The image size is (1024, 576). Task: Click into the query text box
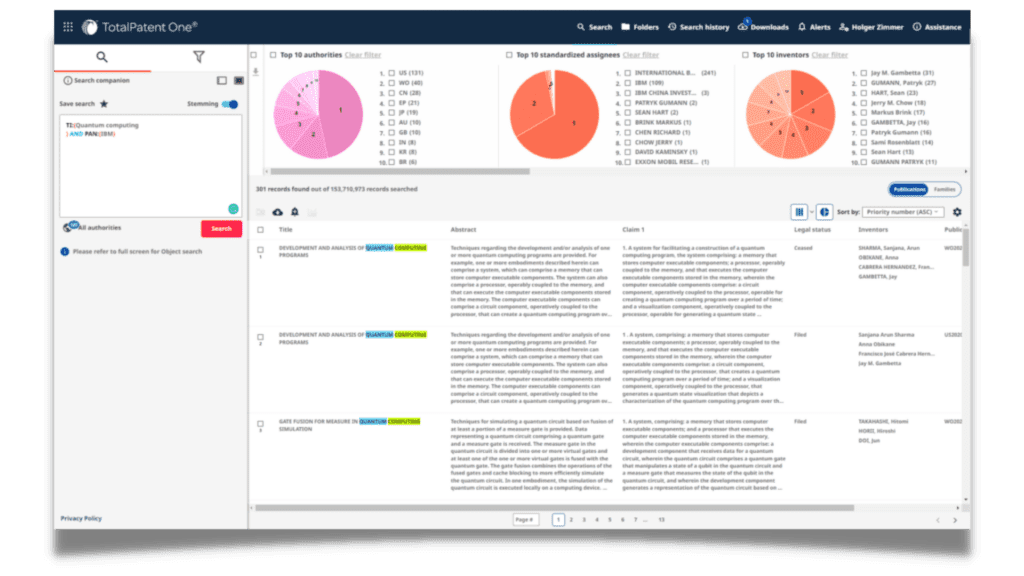(150, 166)
